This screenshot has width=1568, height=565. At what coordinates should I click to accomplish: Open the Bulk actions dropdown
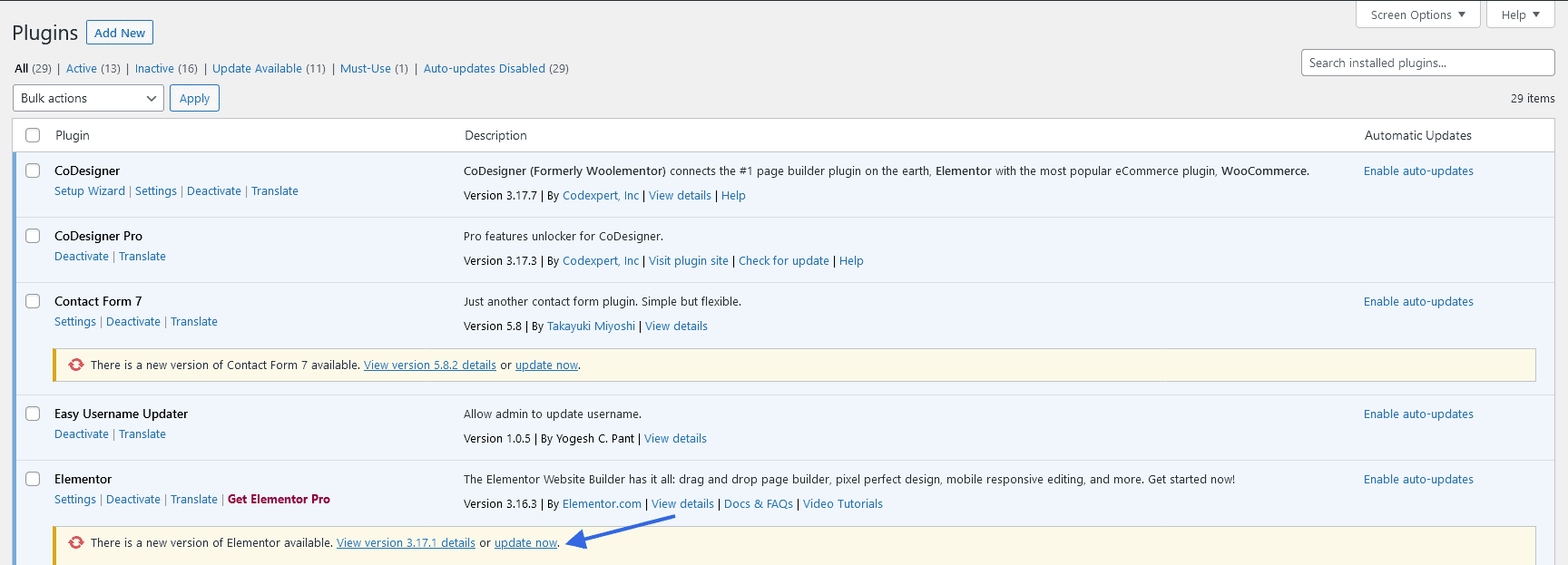pyautogui.click(x=88, y=98)
